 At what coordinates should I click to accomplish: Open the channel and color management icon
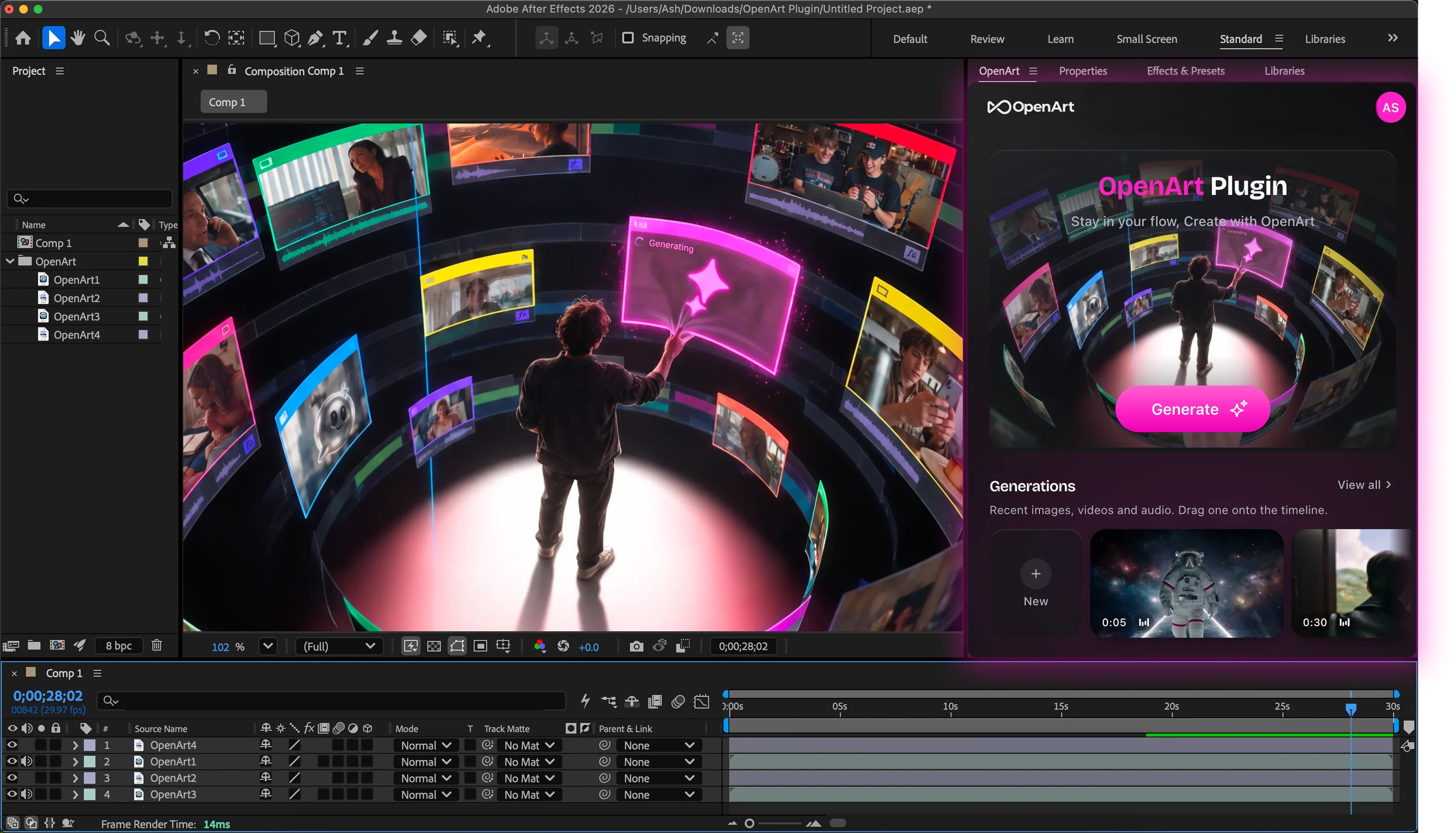tap(539, 647)
